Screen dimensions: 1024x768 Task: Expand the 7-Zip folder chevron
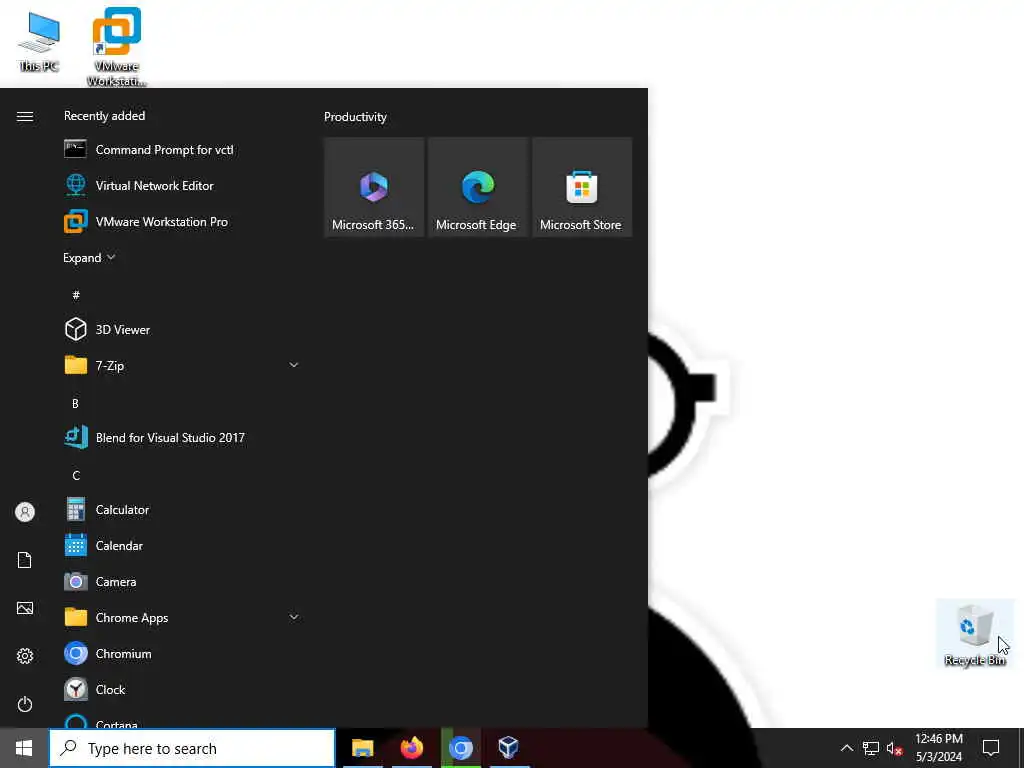[294, 365]
